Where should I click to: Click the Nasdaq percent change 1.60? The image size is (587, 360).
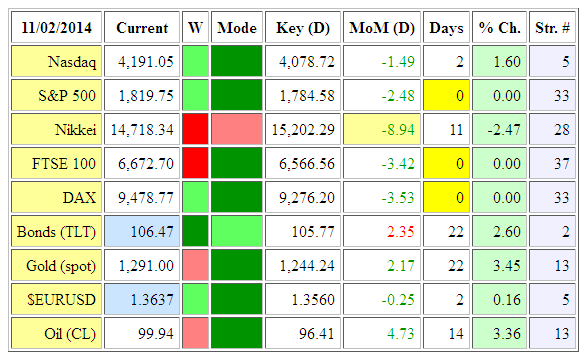[x=499, y=61]
